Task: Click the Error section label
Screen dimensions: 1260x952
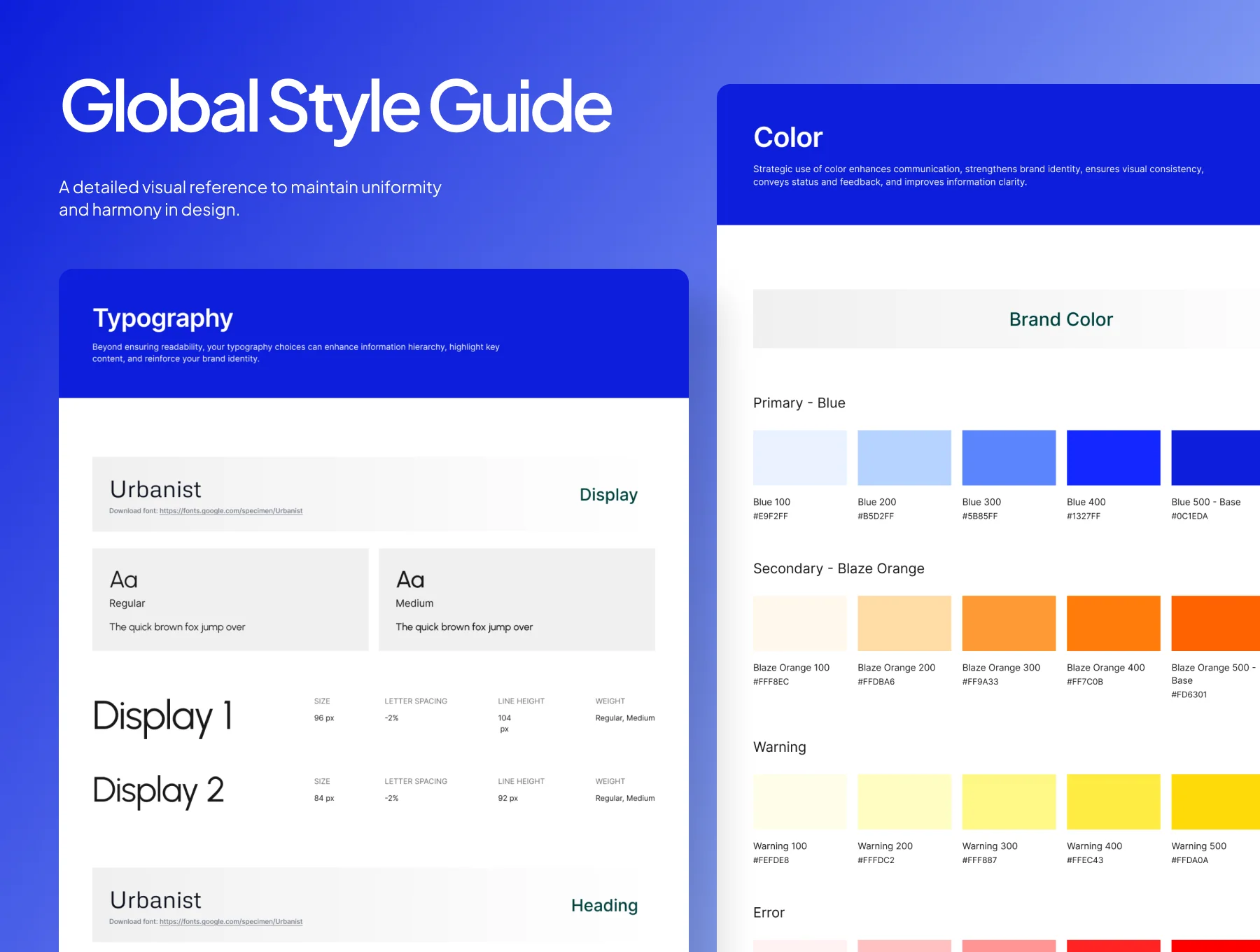Action: [769, 913]
